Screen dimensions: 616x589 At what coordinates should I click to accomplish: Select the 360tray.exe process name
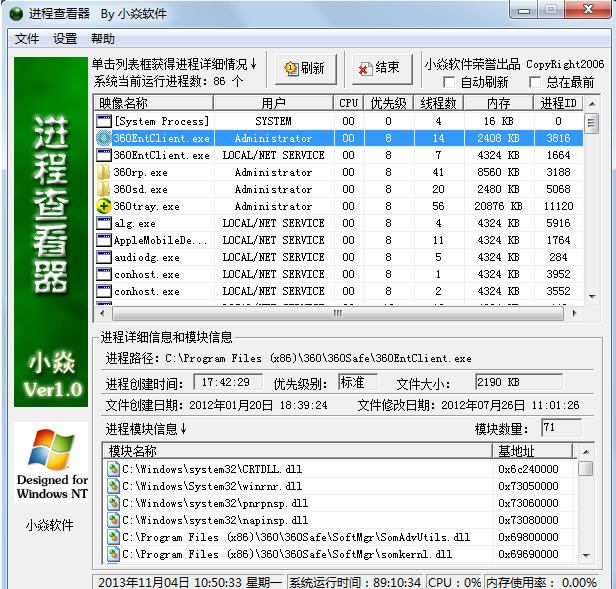tap(147, 206)
